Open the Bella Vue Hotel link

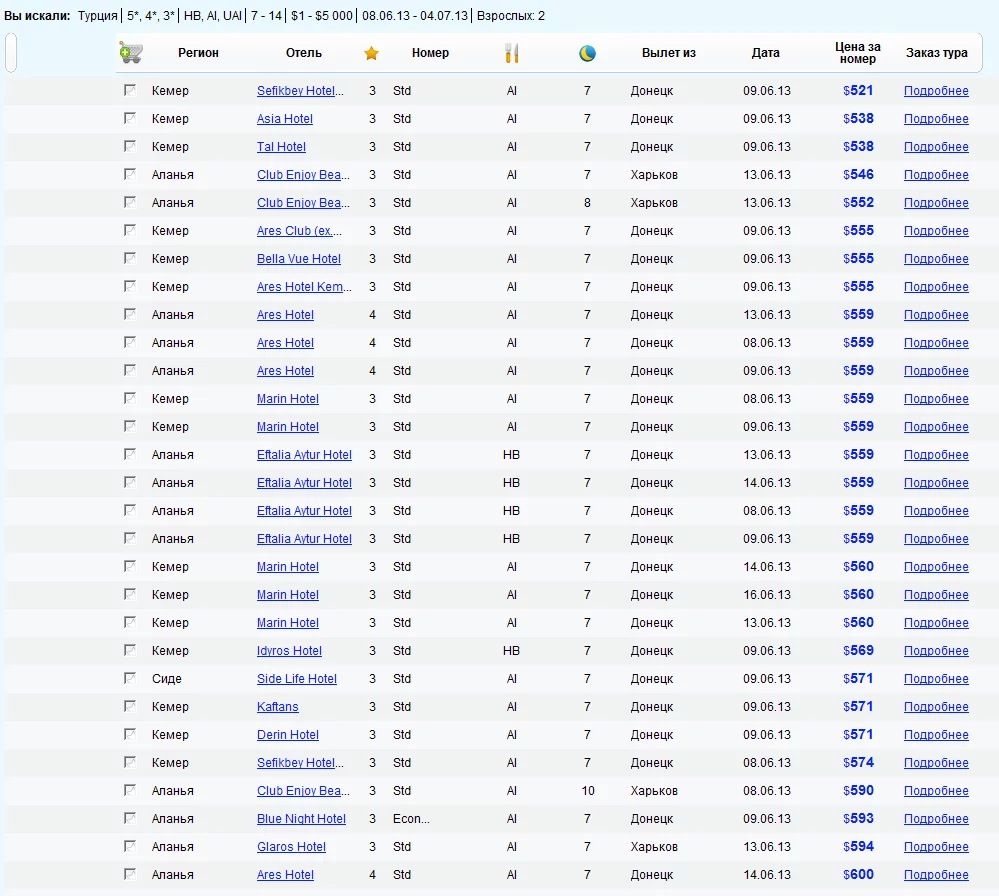click(299, 259)
